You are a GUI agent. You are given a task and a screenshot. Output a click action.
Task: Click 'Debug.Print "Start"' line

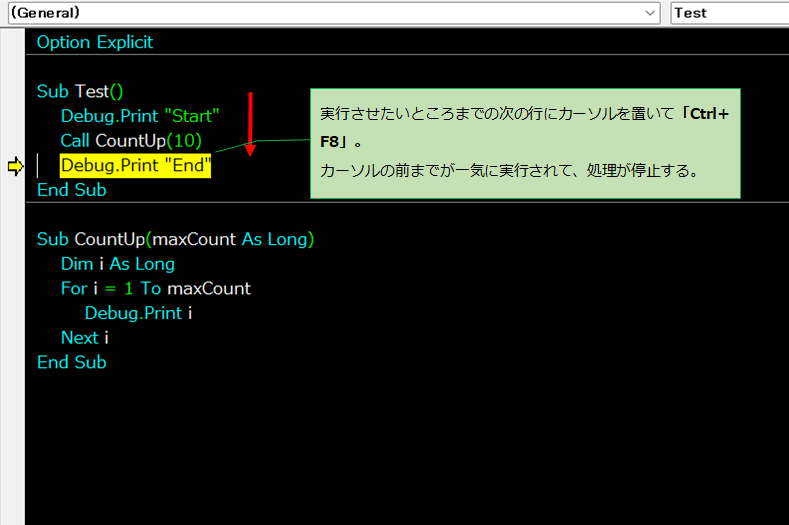click(140, 116)
